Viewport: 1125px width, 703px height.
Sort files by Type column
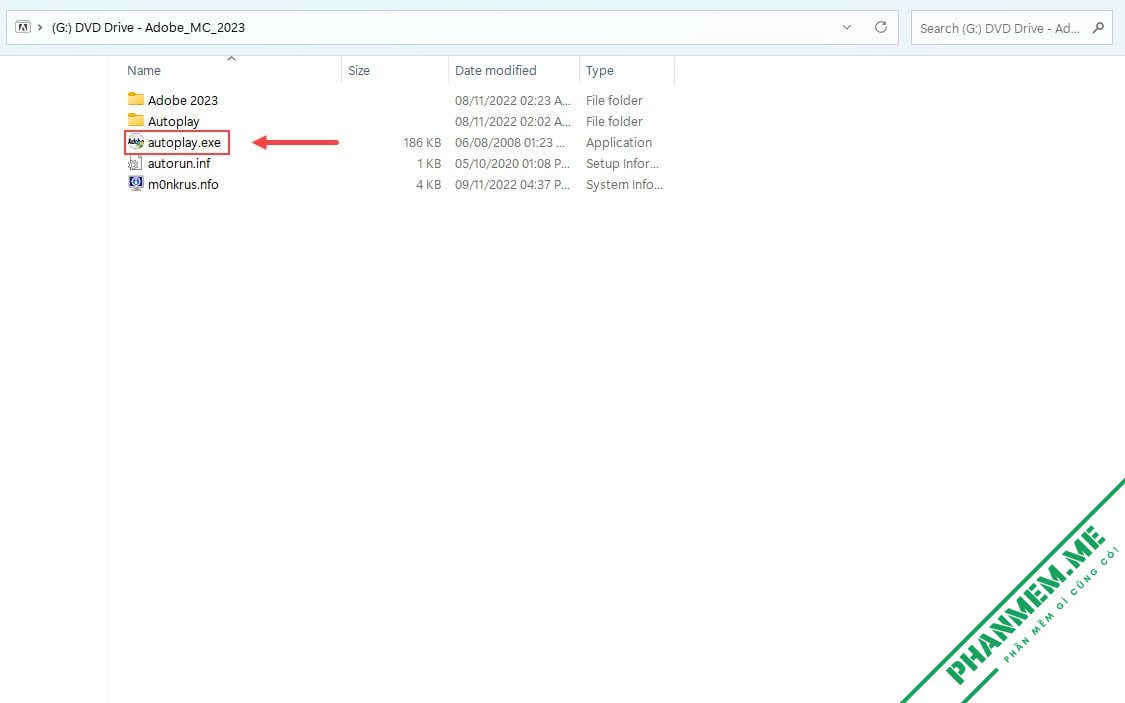(599, 70)
